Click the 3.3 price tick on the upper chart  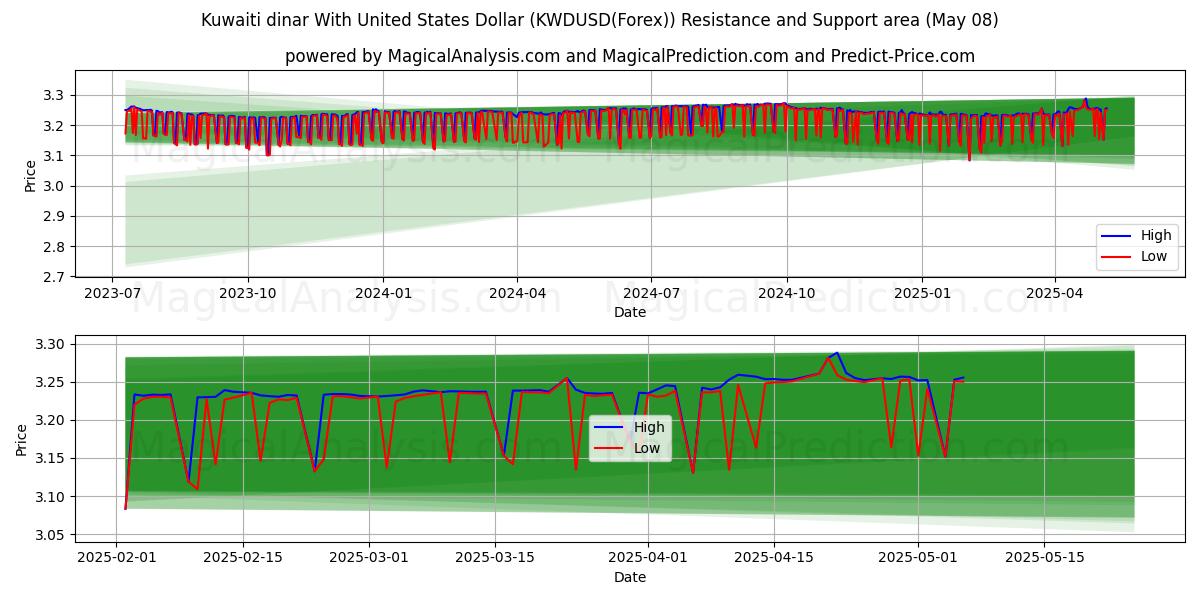pyautogui.click(x=56, y=95)
